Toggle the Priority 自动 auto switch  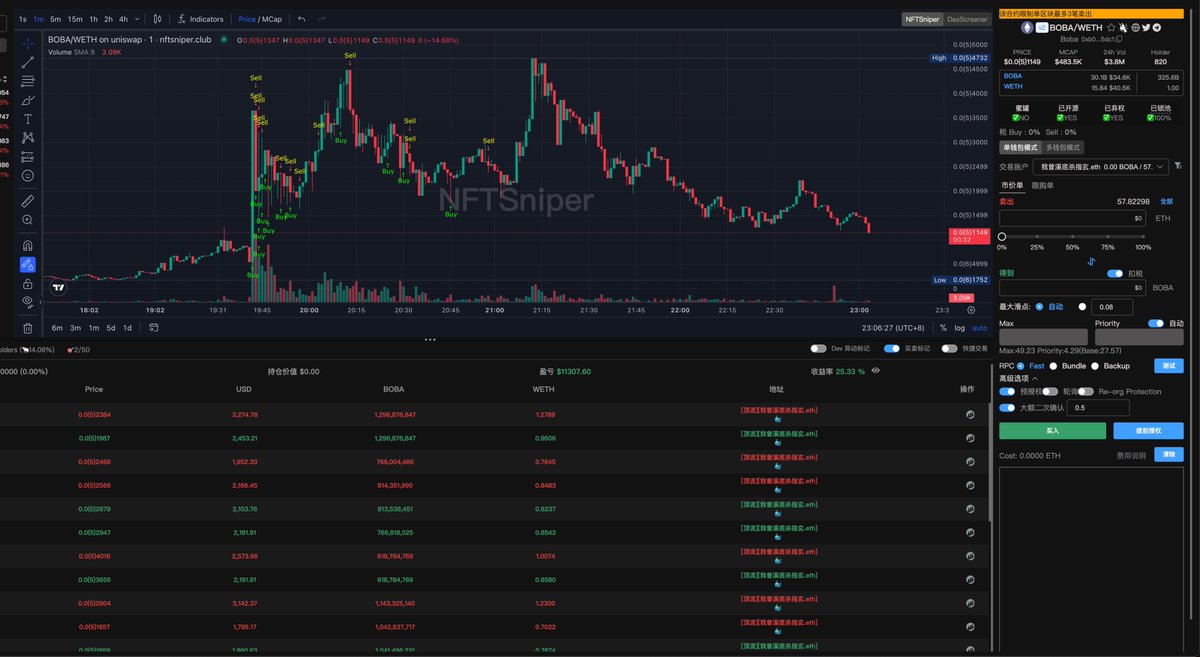coord(1156,323)
